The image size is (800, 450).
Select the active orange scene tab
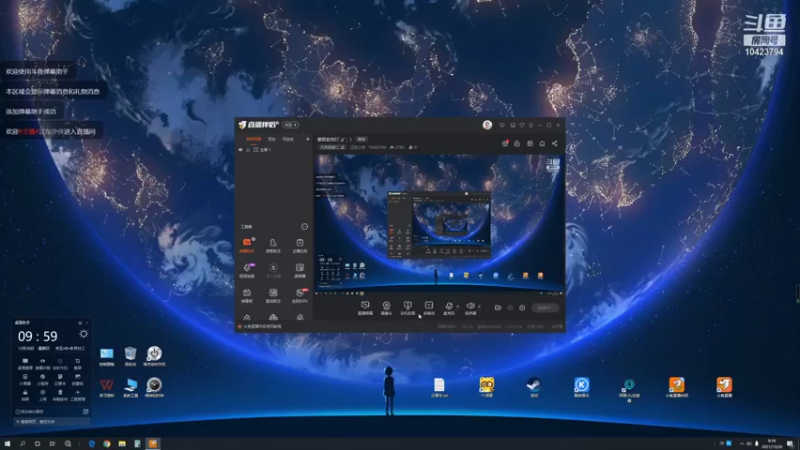[254, 139]
